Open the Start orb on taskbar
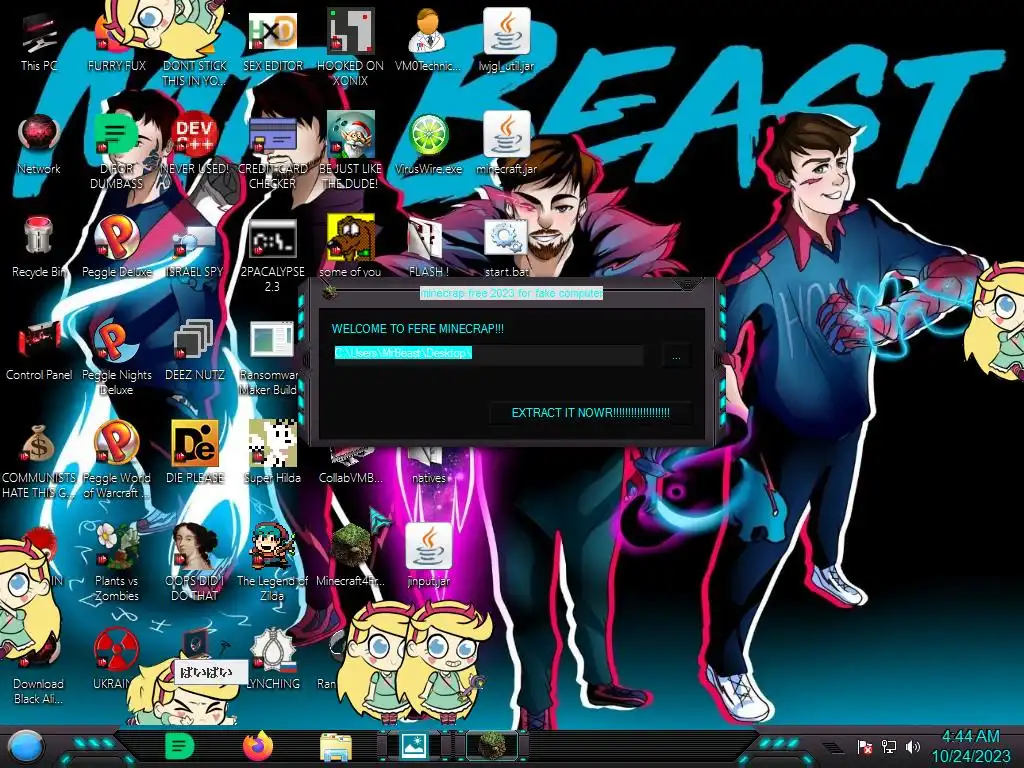1024x768 pixels. [x=26, y=747]
